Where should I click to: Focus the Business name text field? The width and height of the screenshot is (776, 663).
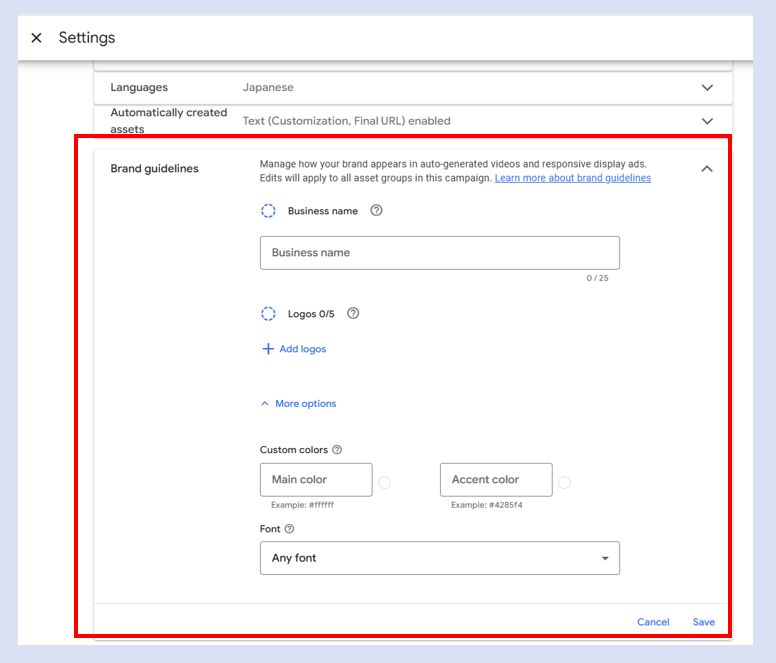439,253
